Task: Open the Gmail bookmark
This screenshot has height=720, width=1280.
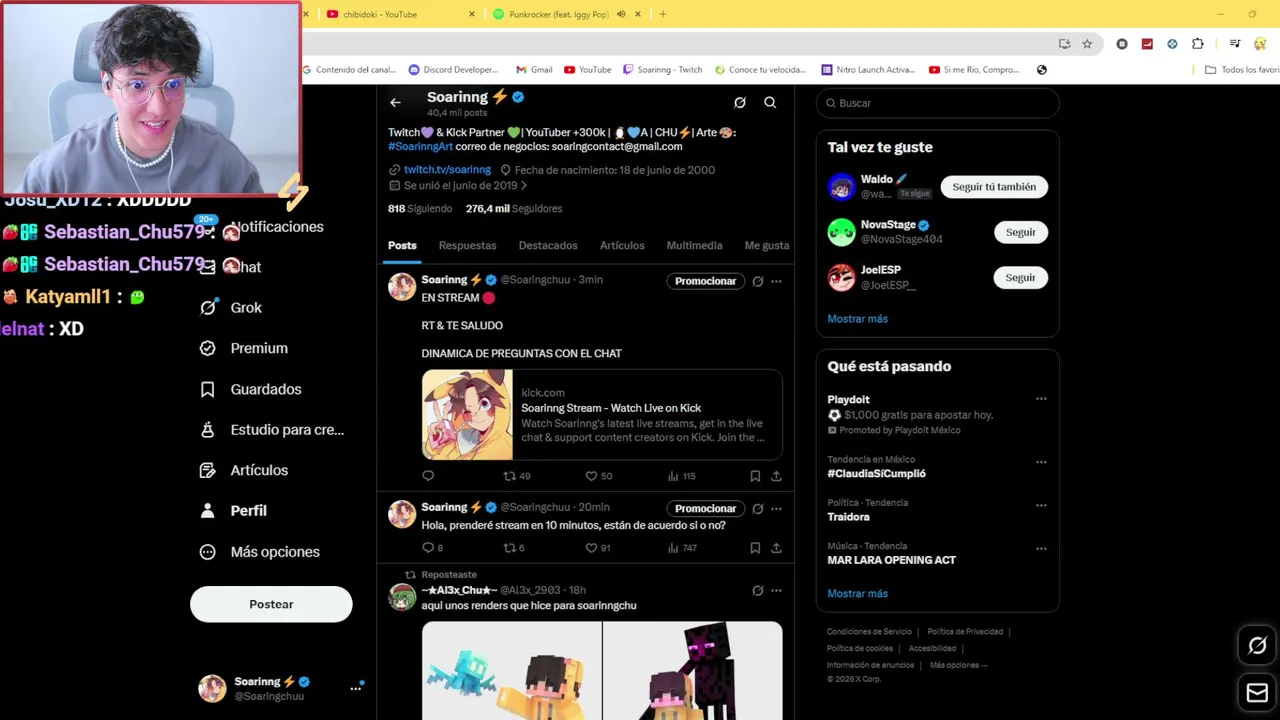Action: click(x=534, y=70)
